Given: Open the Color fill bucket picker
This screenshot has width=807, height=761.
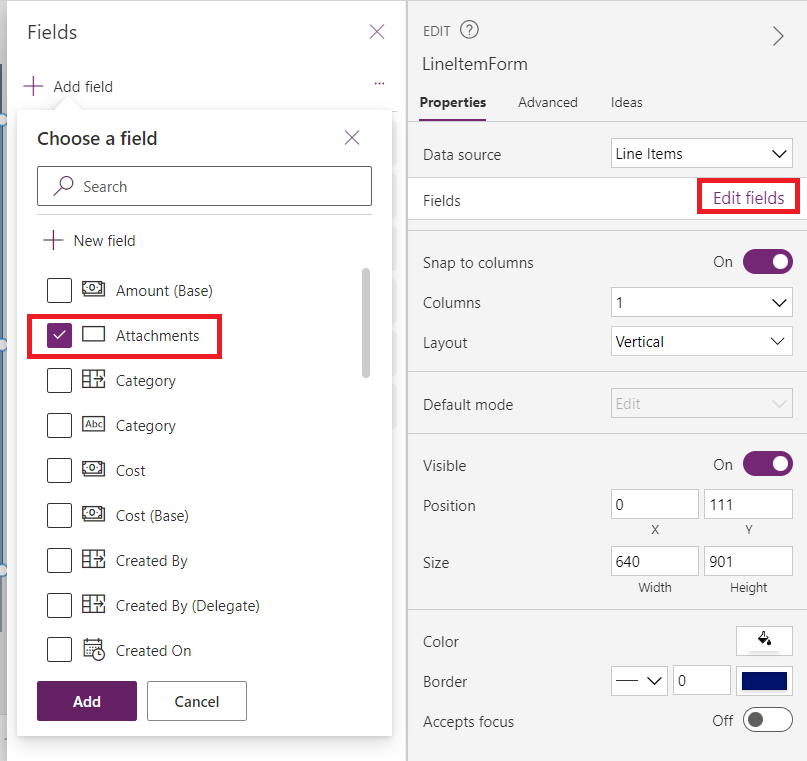Looking at the screenshot, I should [764, 640].
